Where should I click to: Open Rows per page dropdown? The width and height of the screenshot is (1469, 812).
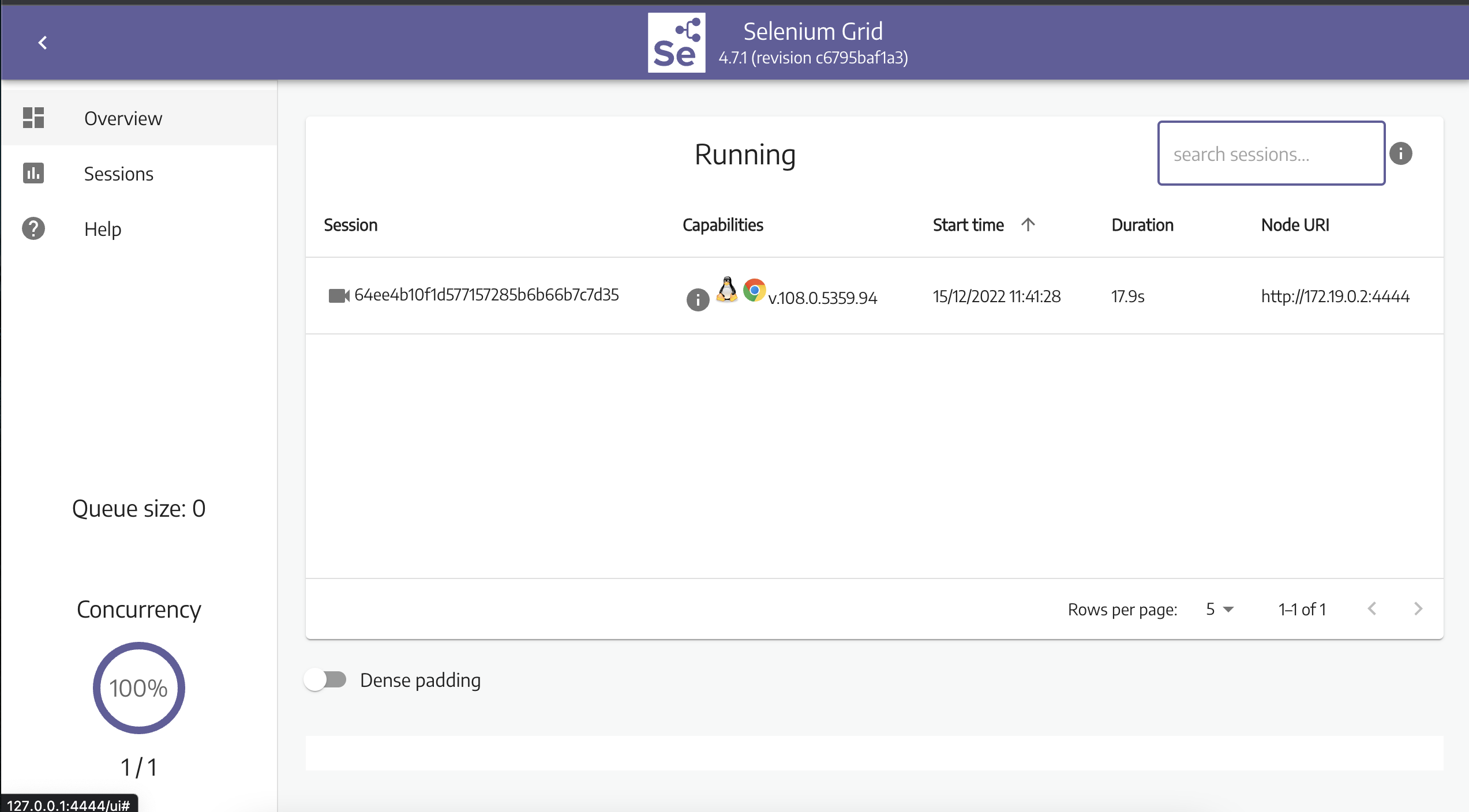(x=1219, y=609)
